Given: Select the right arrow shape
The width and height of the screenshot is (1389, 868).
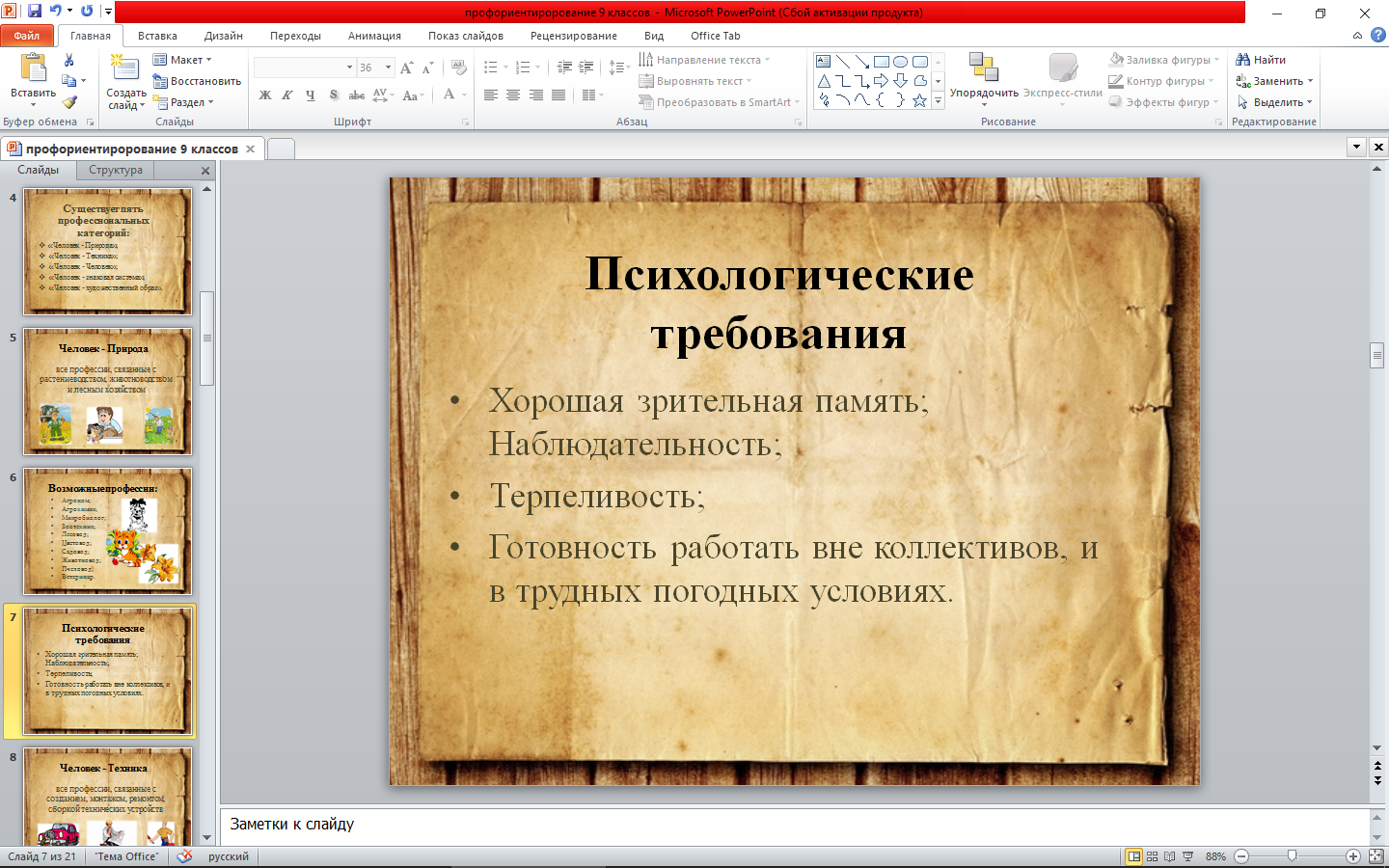Looking at the screenshot, I should [x=881, y=81].
